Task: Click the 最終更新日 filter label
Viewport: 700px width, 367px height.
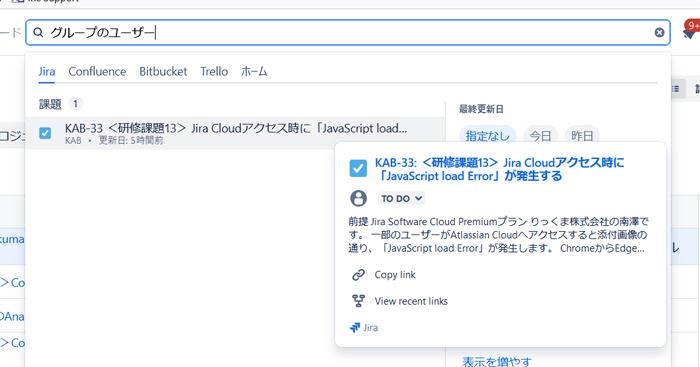Action: (x=481, y=109)
